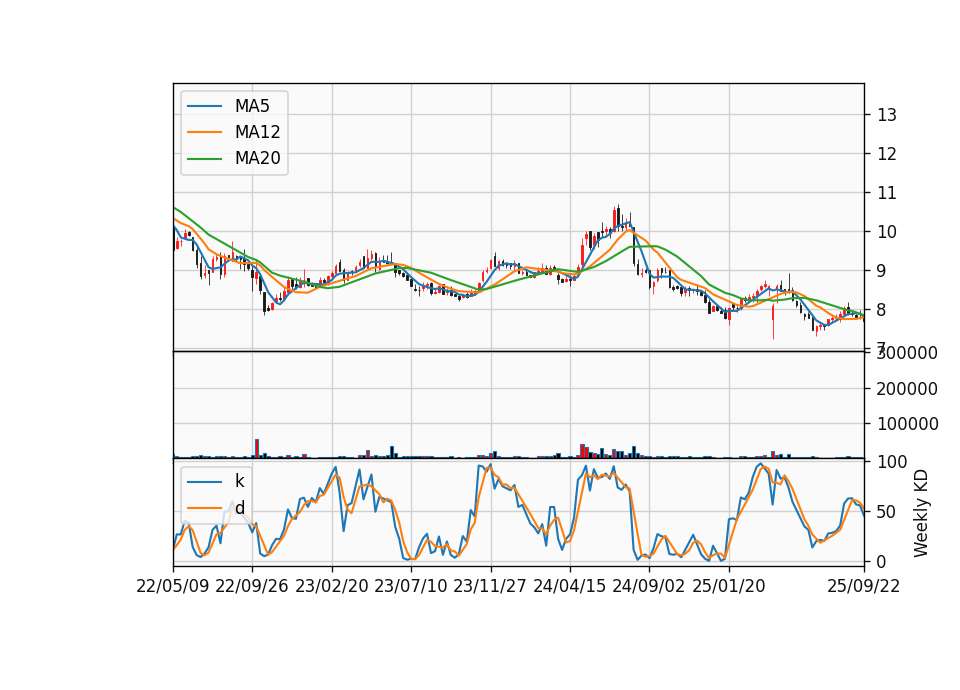Click the Weekly KD axis label
Image resolution: width=960 pixels, height=690 pixels.
click(920, 513)
